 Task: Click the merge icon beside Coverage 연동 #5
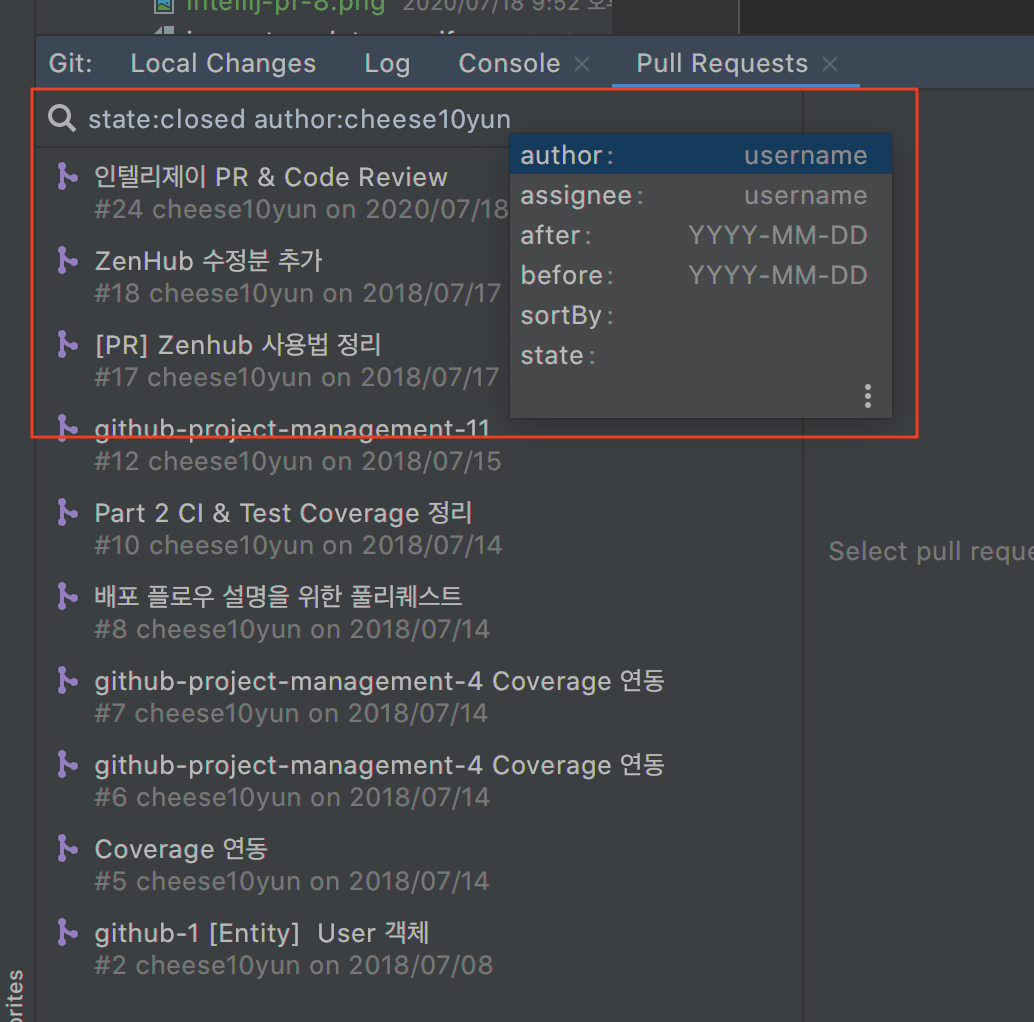(x=67, y=848)
